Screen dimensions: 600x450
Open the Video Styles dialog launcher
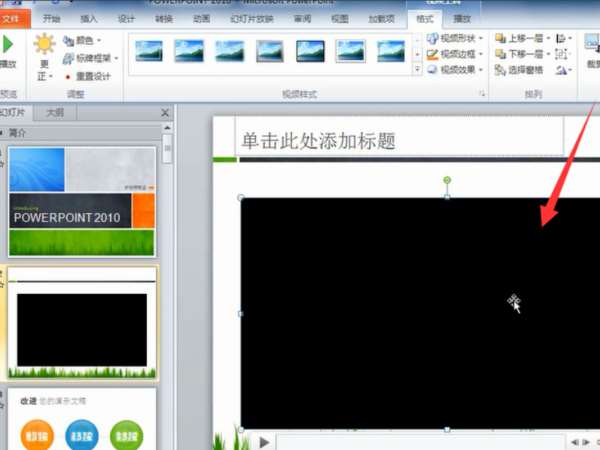[483, 93]
